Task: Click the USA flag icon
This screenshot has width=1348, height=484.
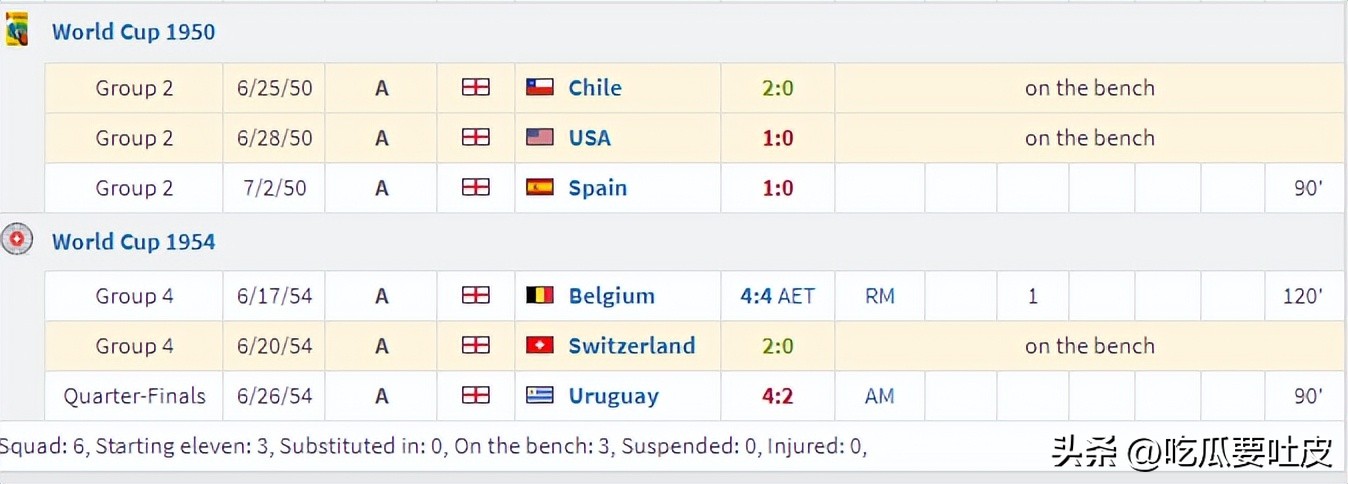Action: pos(540,138)
